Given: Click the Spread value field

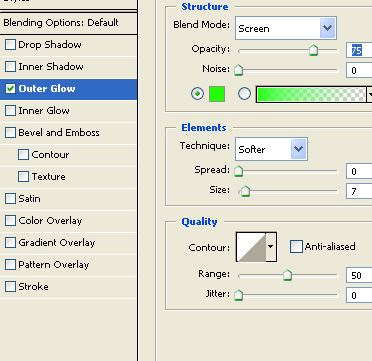Looking at the screenshot, I should (x=359, y=172).
